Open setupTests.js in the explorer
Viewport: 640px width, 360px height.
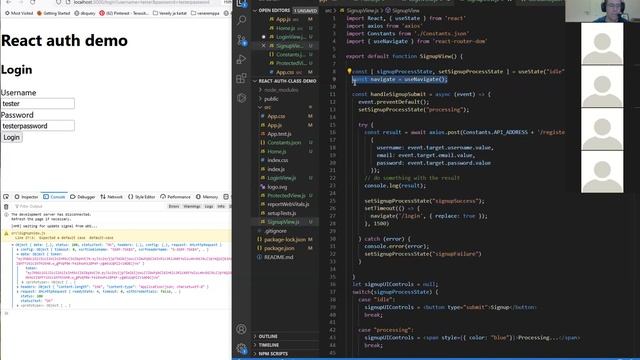282,213
